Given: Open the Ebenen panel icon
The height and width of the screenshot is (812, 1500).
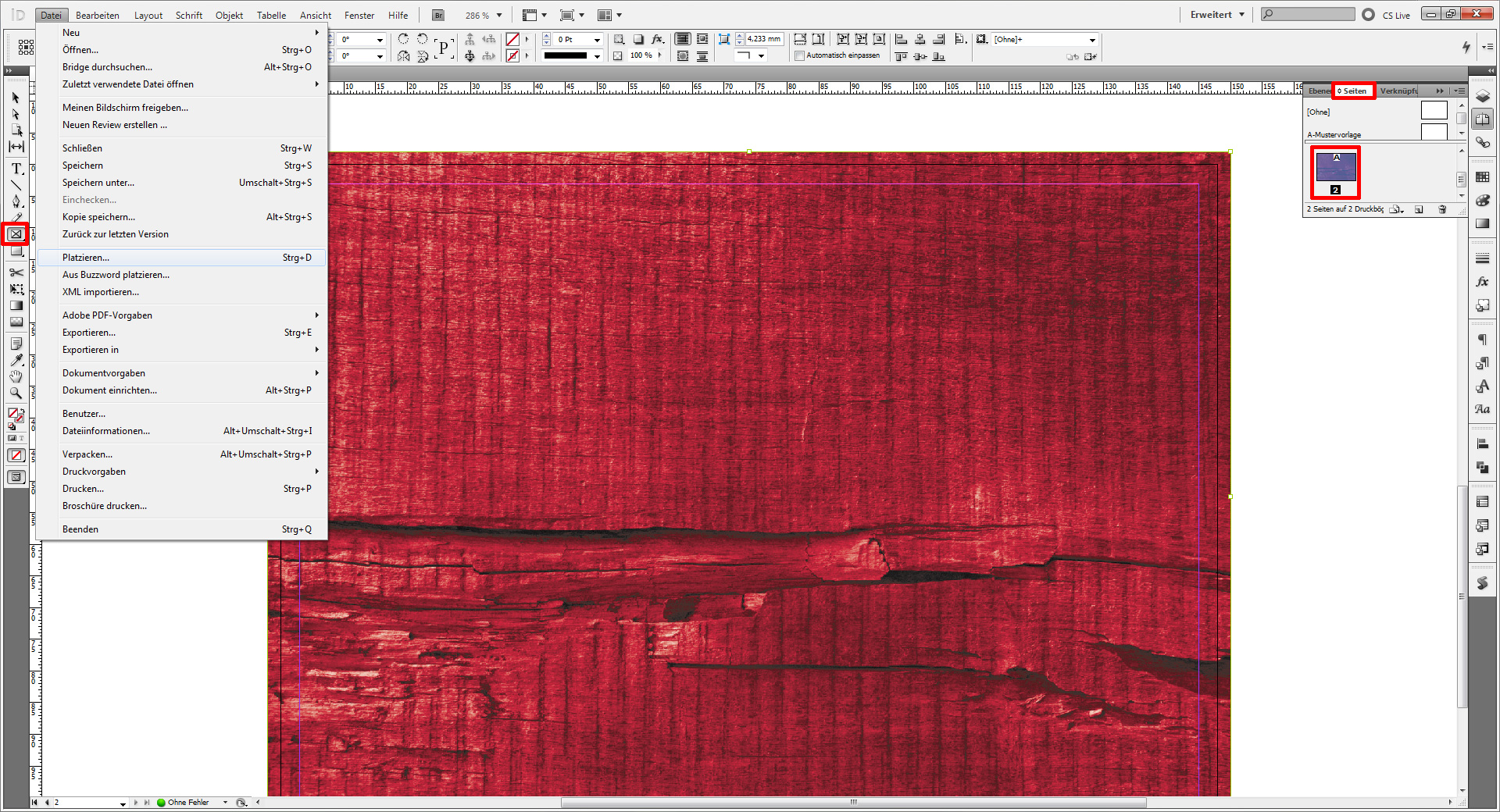Looking at the screenshot, I should (x=1482, y=95).
